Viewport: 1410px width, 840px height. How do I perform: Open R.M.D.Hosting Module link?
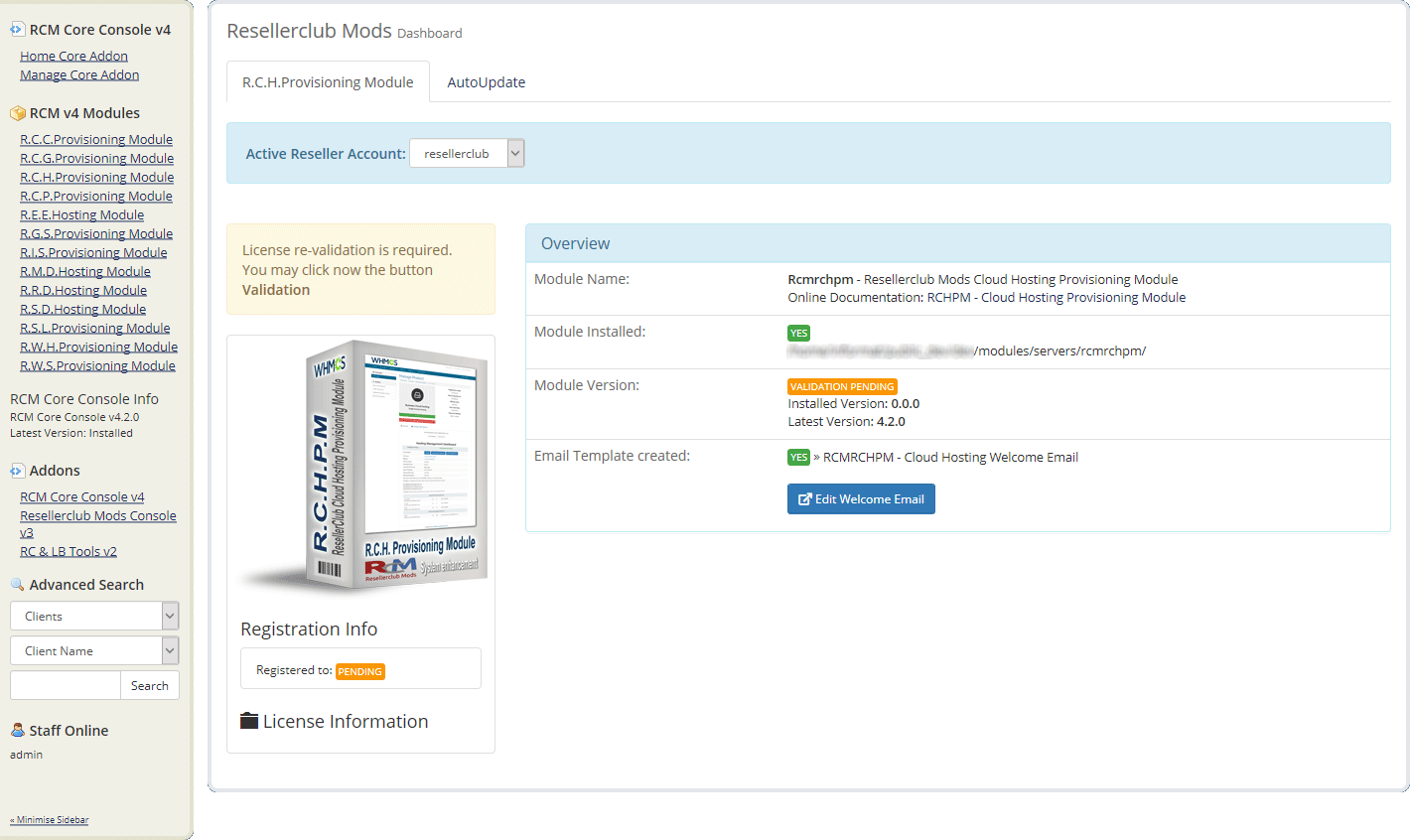pos(85,271)
